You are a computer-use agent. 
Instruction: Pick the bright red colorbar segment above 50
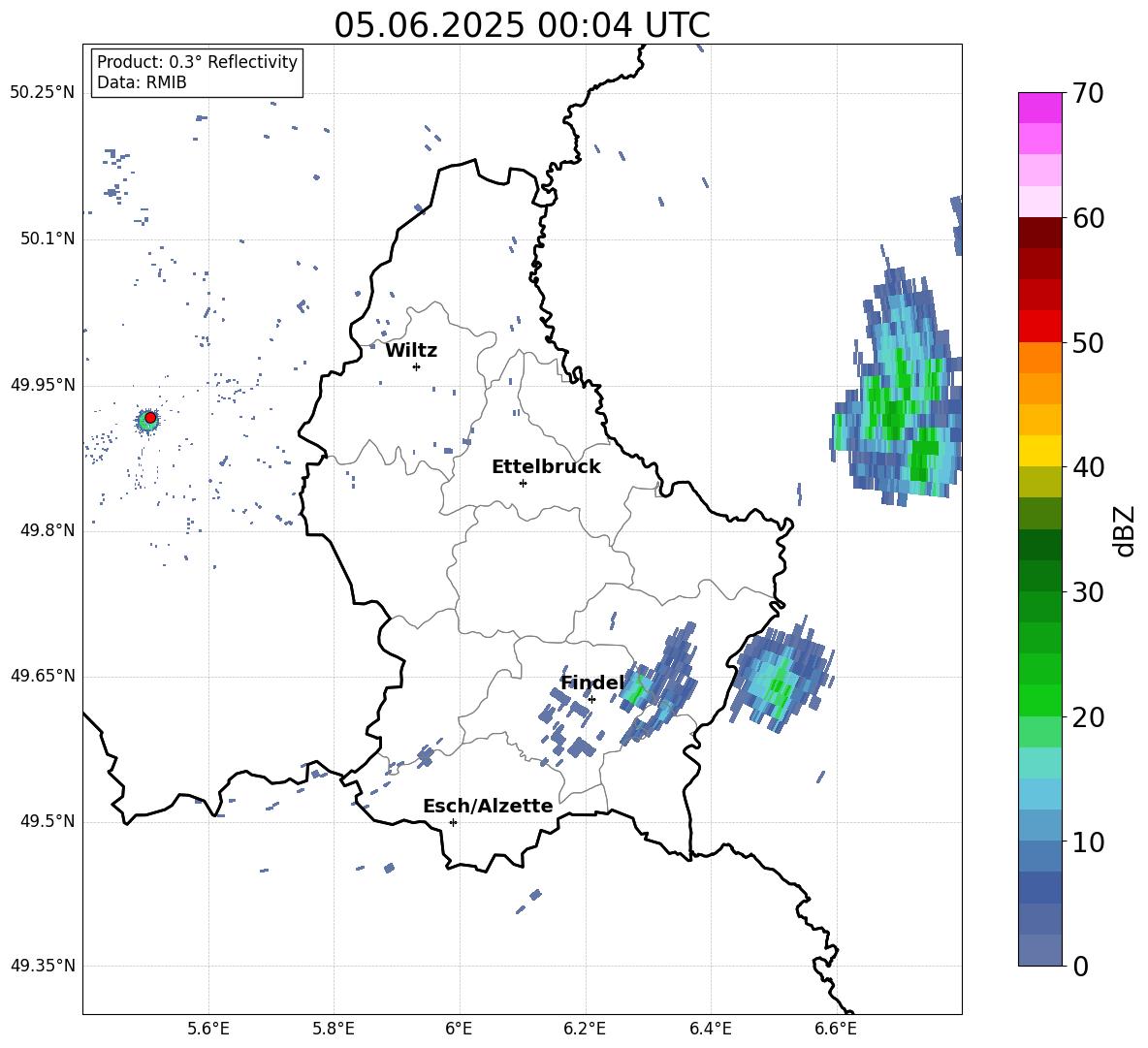tap(1039, 326)
